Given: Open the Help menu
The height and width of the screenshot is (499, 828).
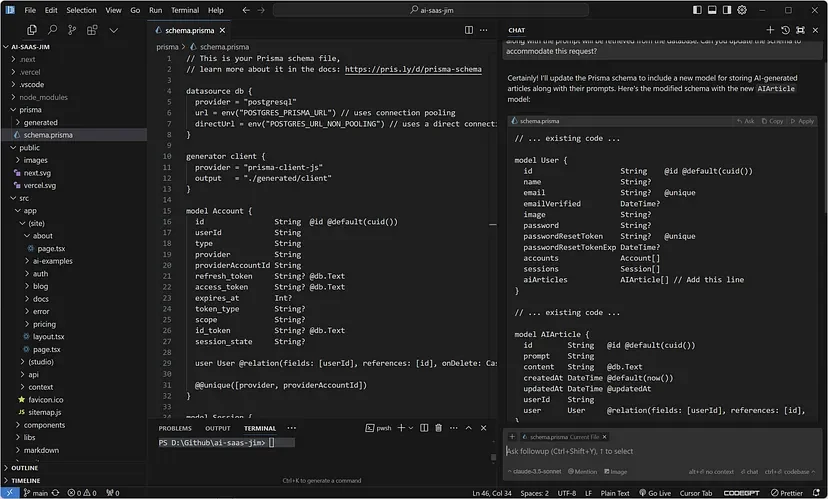Looking at the screenshot, I should pos(215,10).
